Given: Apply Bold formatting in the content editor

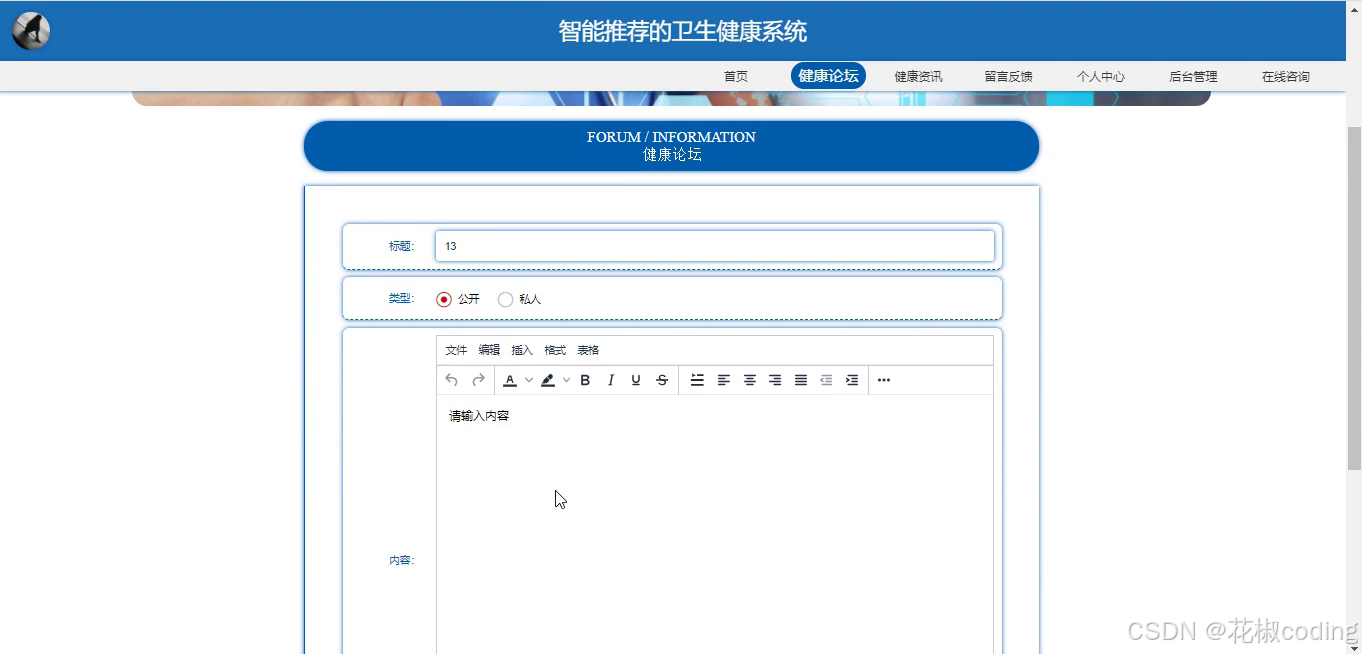Looking at the screenshot, I should click(x=585, y=380).
